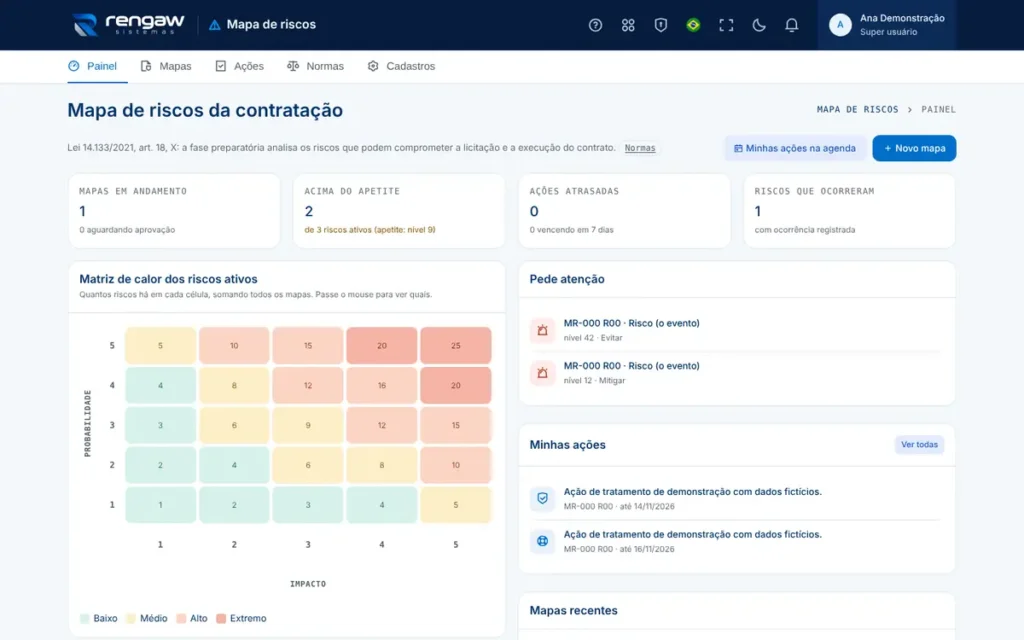Viewport: 1024px width, 640px height.
Task: Click the Mapas recentes heading
Action: tap(573, 611)
